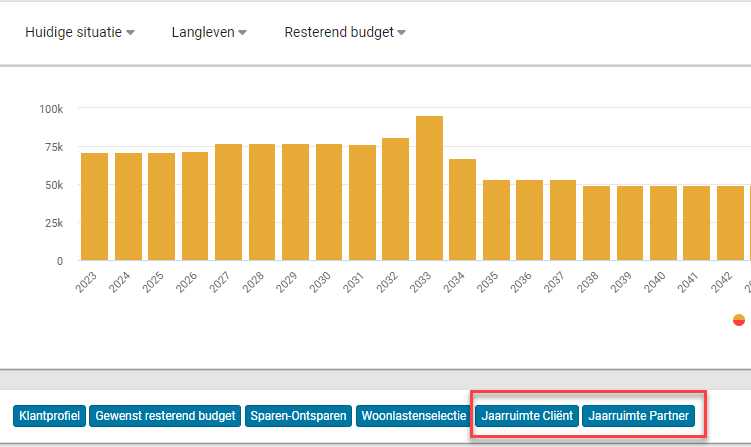Open the Huidige situatie dropdown
This screenshot has height=447, width=751.
point(79,32)
